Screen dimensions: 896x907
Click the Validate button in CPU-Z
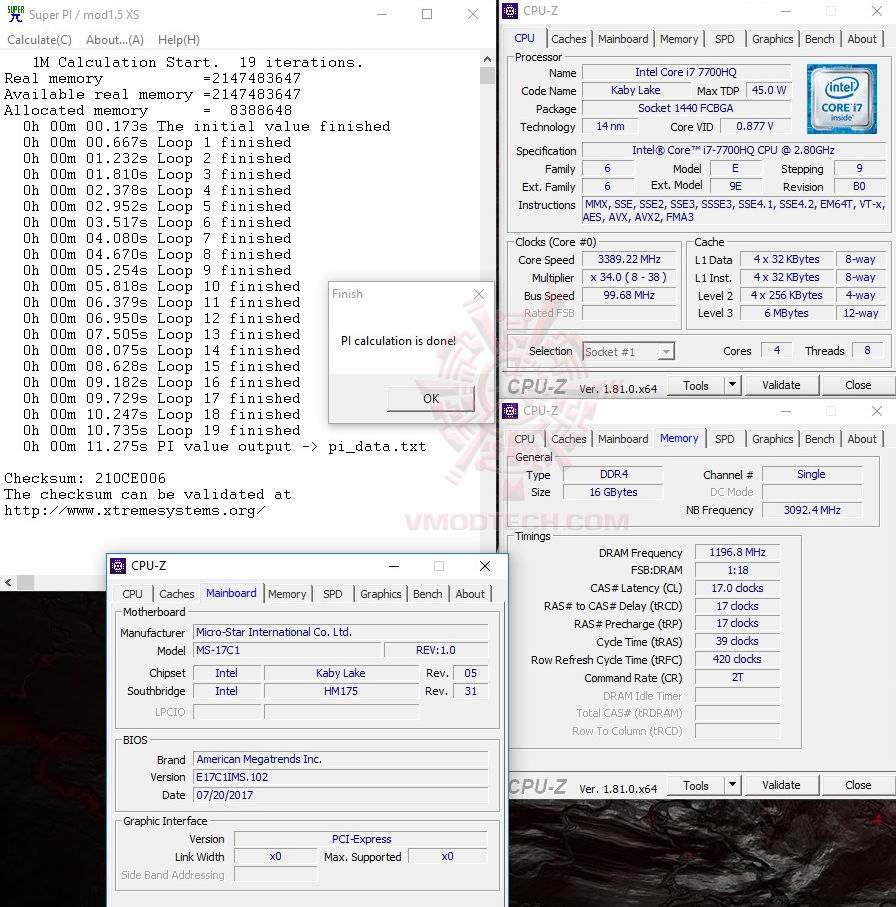781,385
